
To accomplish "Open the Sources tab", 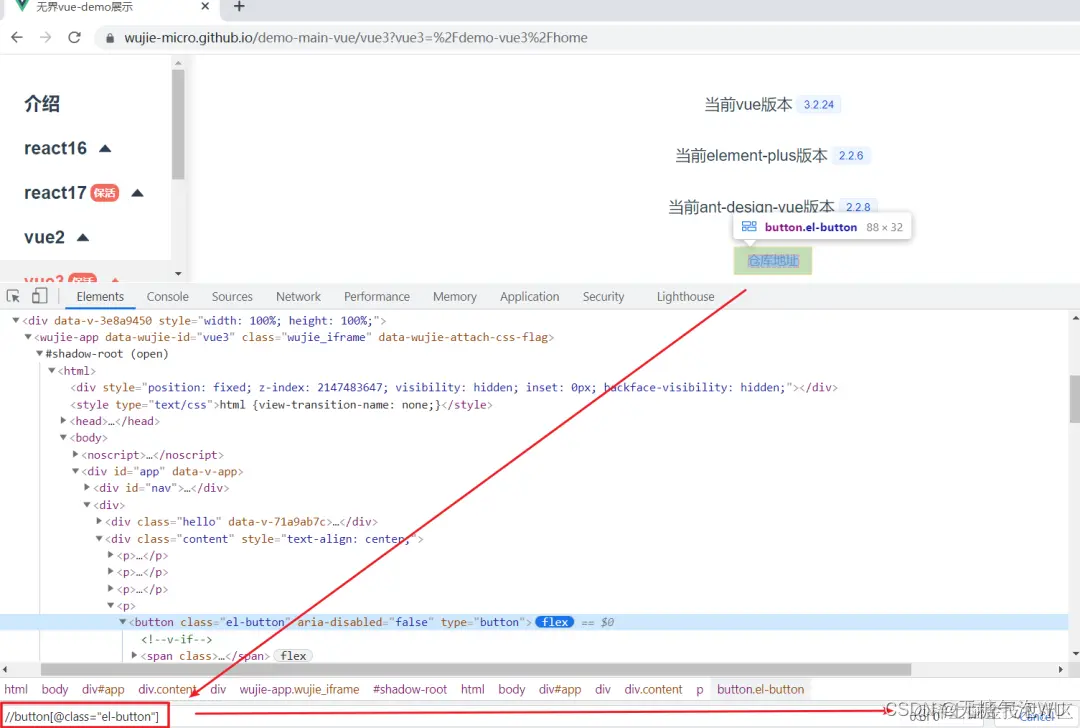I will 232,297.
